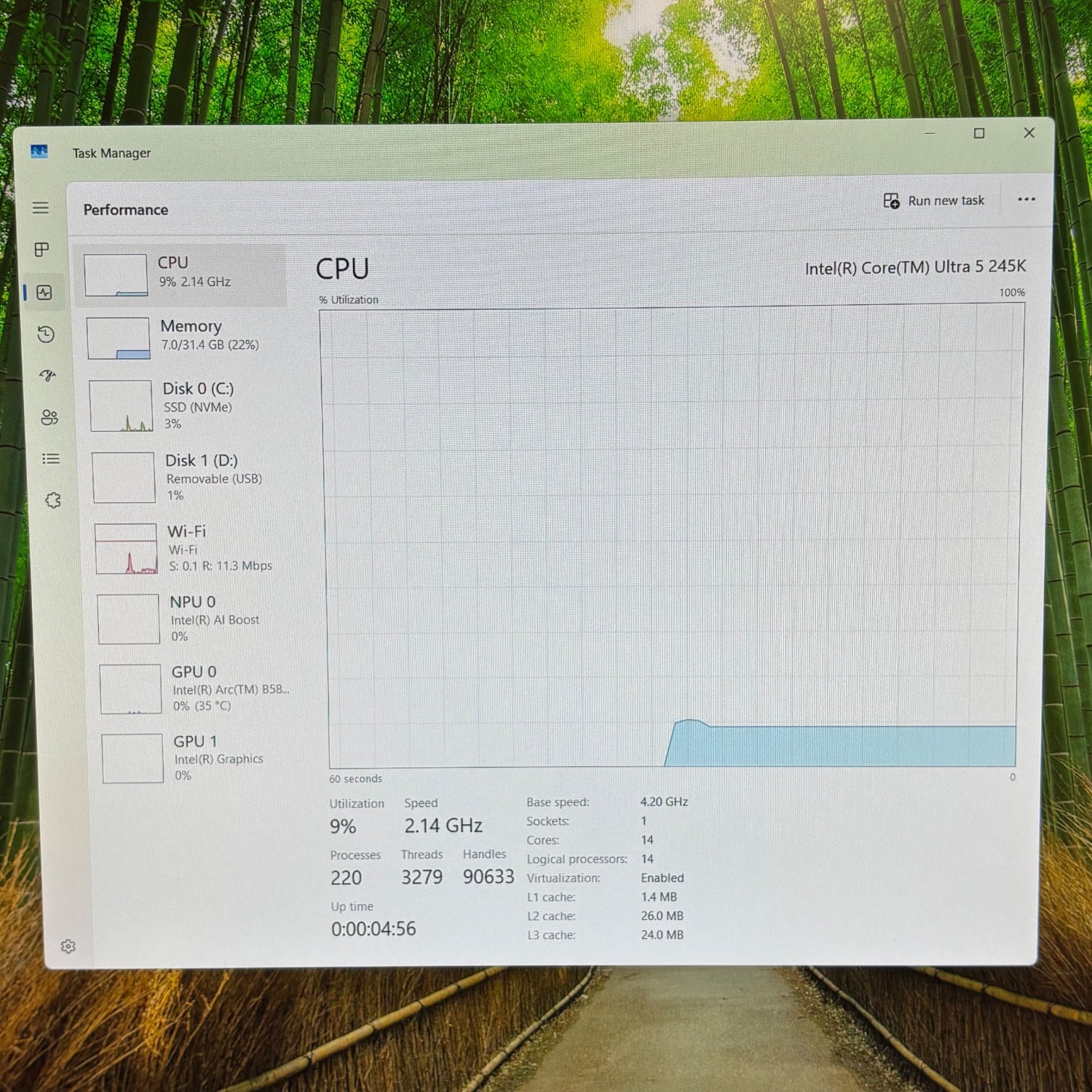Click the L3 cache 24.0 MB value
This screenshot has height=1092, width=1092.
pos(662,935)
